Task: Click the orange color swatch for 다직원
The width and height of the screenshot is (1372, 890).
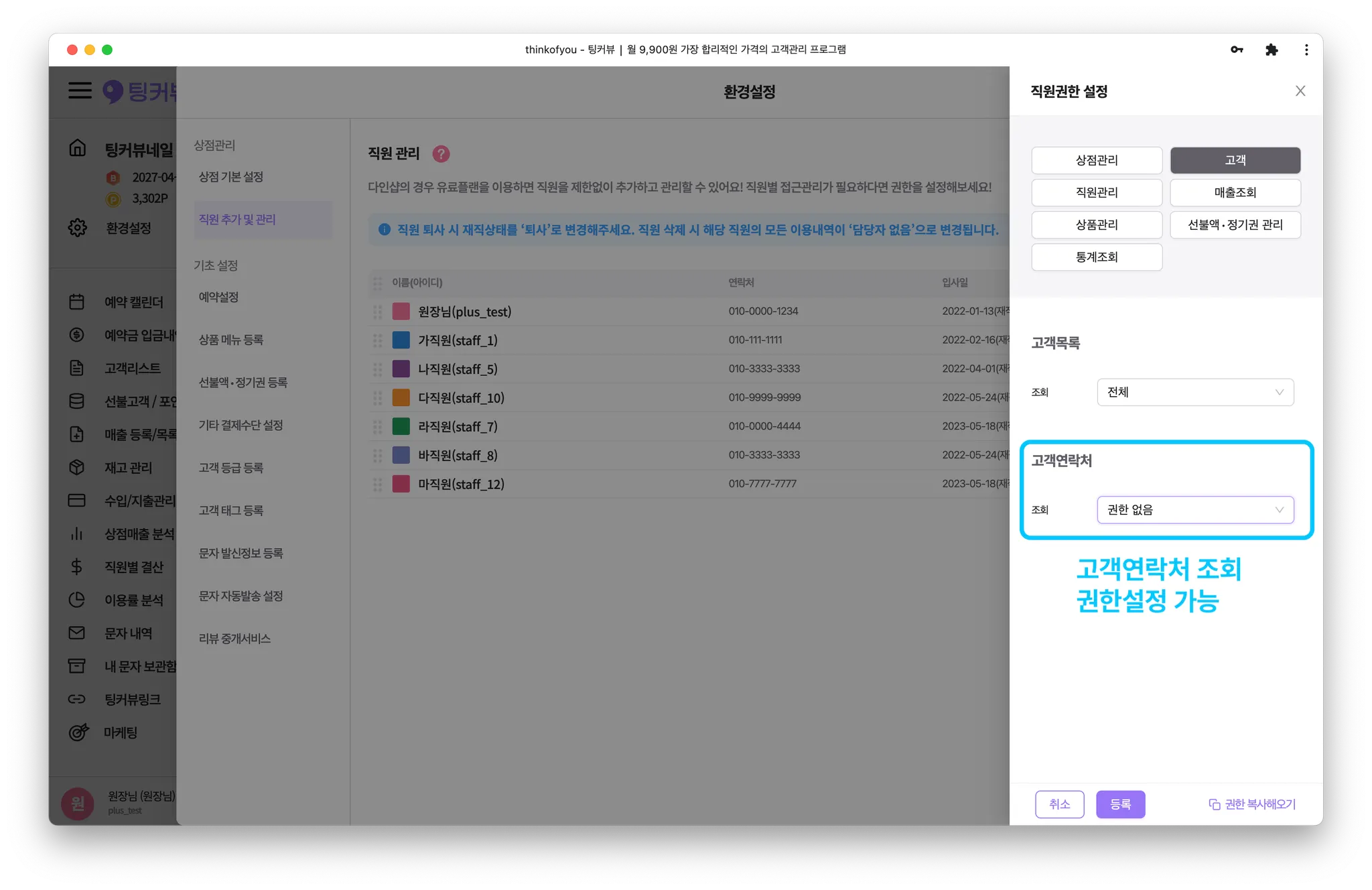Action: tap(401, 397)
